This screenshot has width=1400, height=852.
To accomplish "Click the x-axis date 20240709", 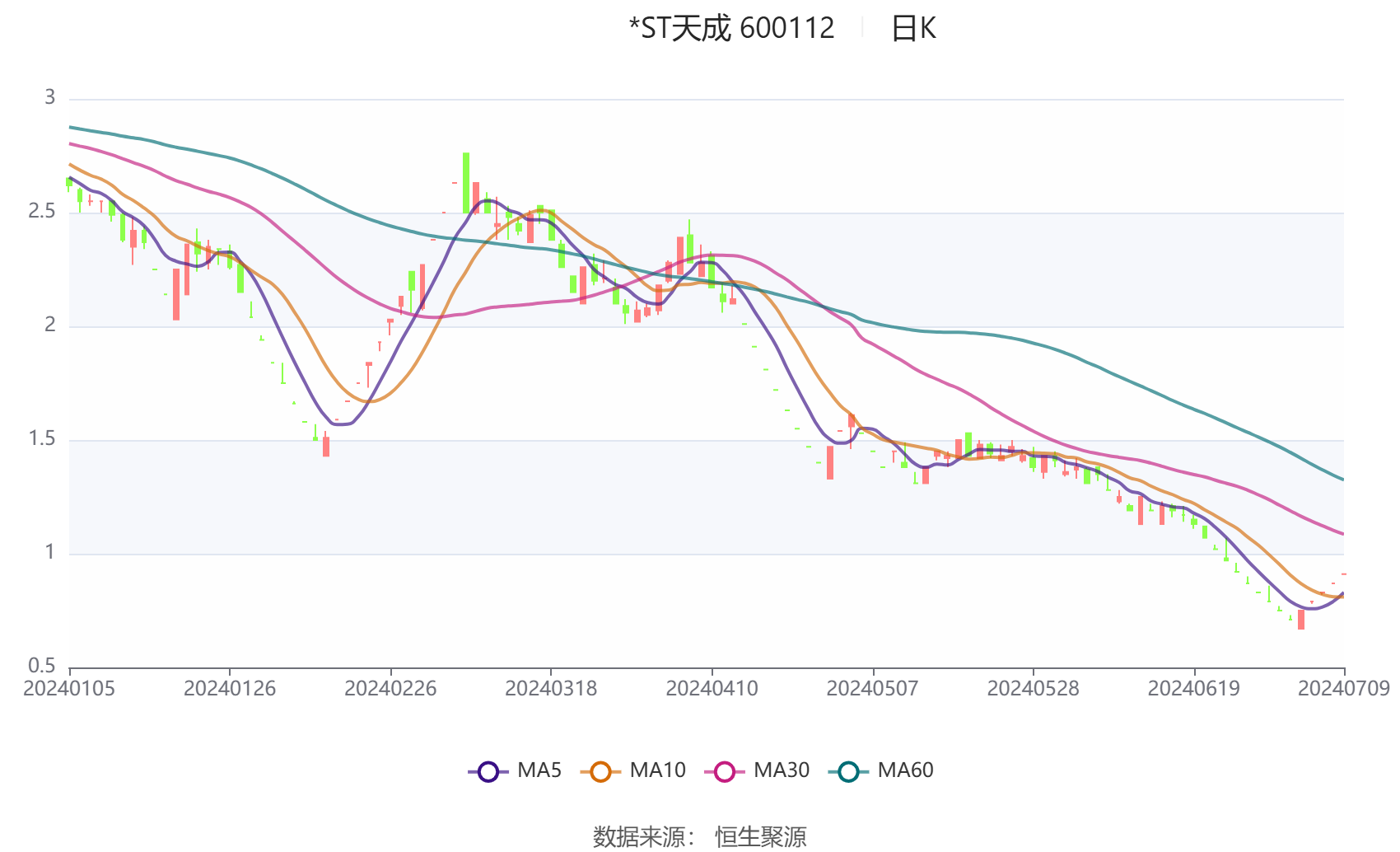I will click(x=1344, y=688).
